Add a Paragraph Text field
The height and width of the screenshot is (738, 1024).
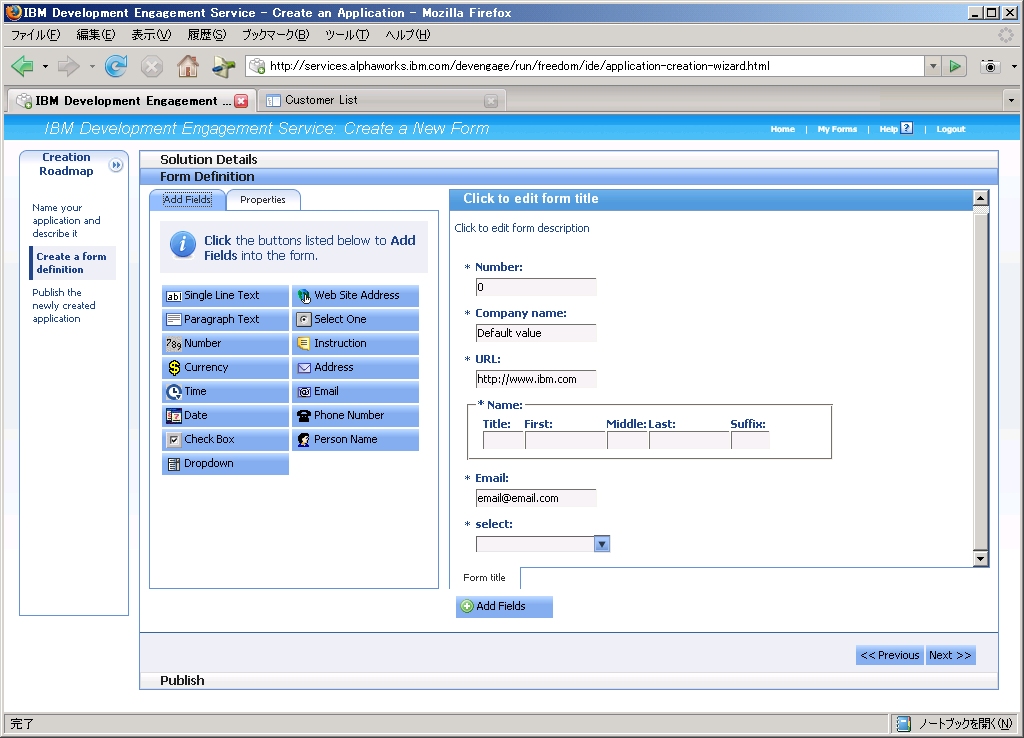click(x=225, y=319)
